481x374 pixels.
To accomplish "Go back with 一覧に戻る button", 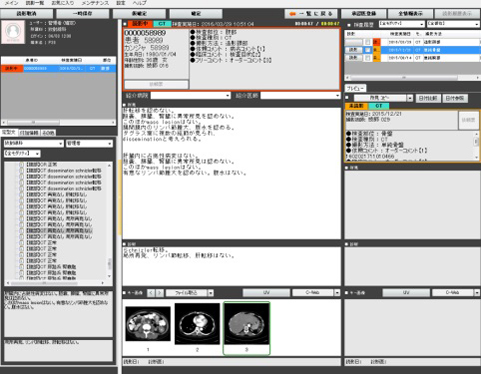I will [x=311, y=14].
